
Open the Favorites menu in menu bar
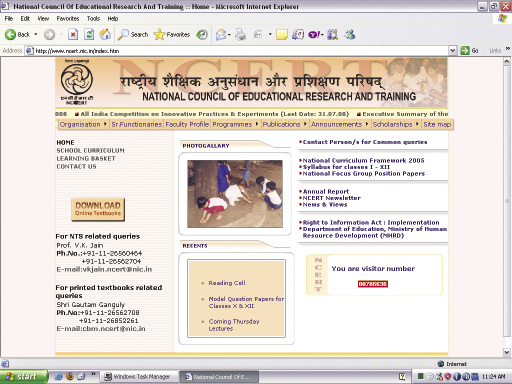pyautogui.click(x=68, y=19)
